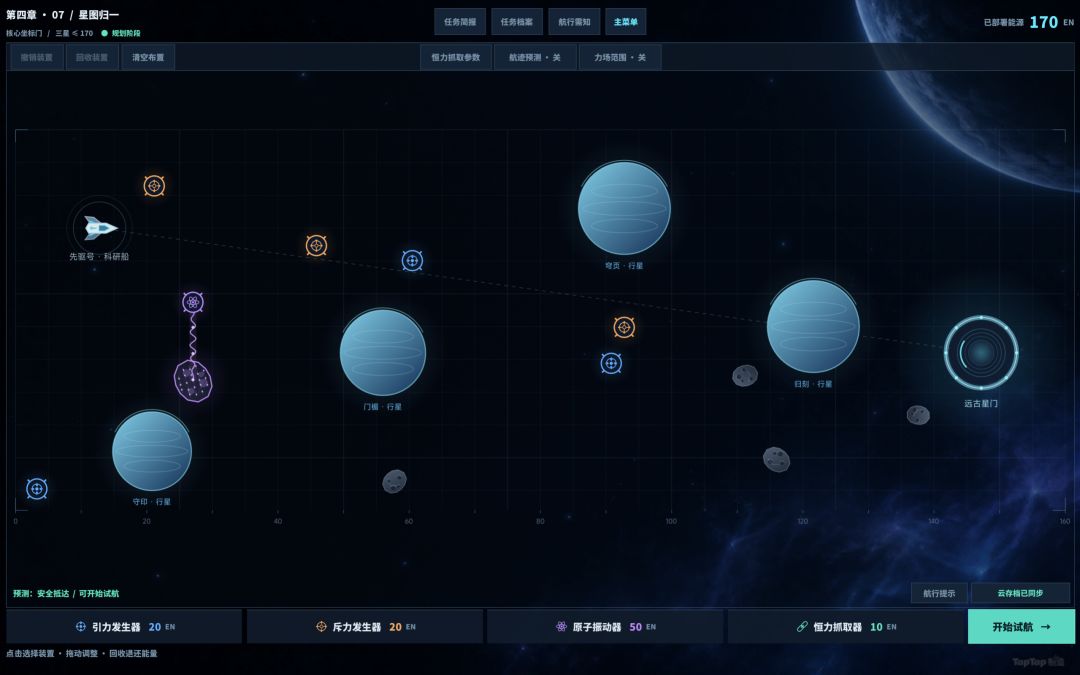Click the 清空布置 clear layout button

(148, 57)
